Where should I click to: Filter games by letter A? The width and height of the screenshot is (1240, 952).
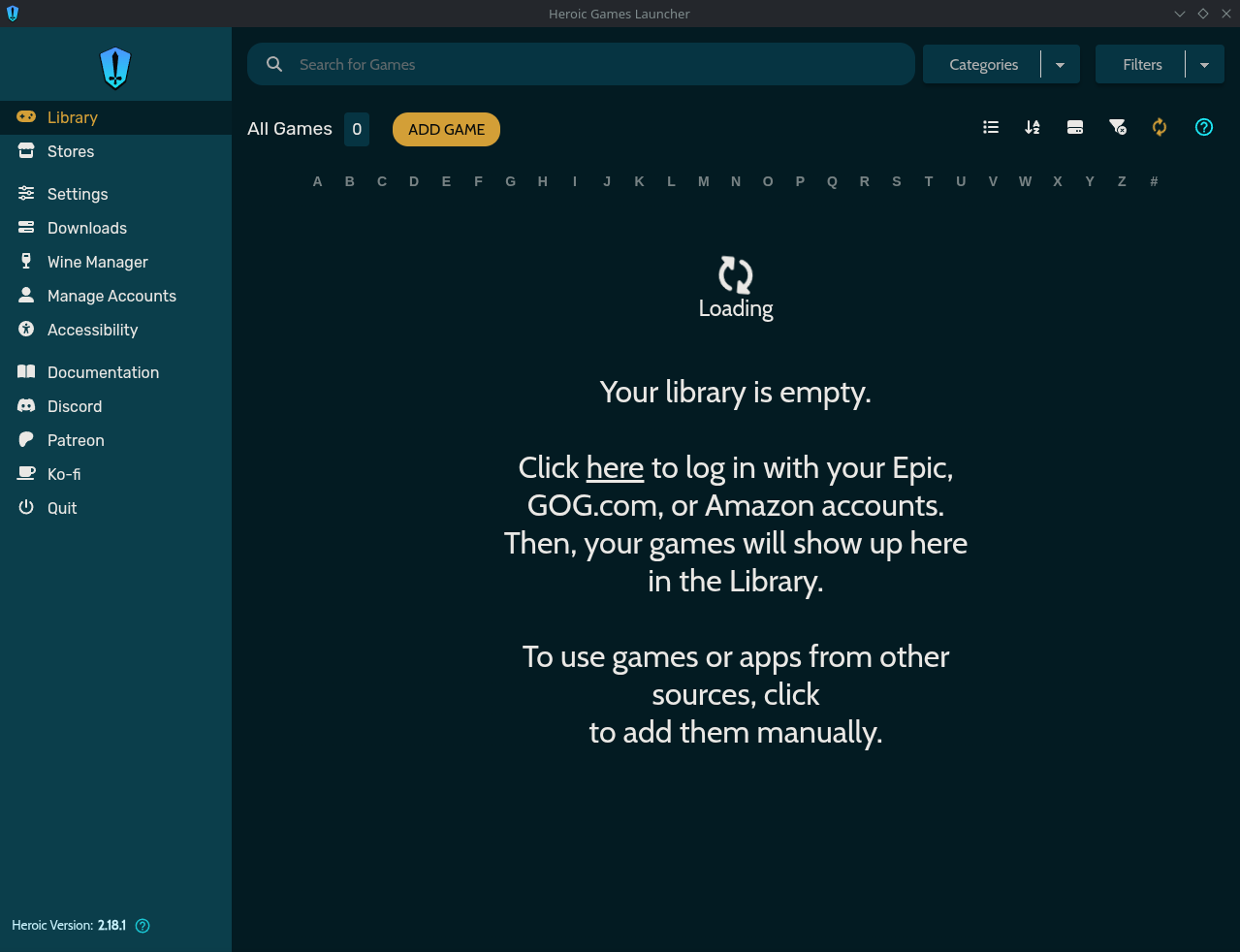(x=317, y=181)
